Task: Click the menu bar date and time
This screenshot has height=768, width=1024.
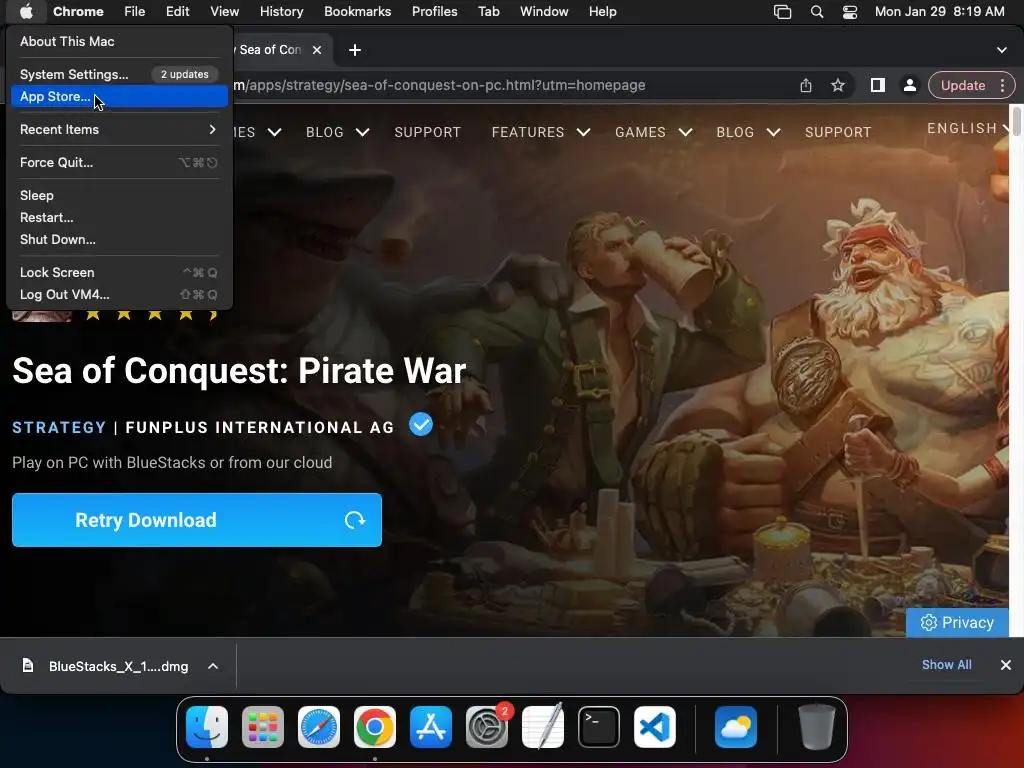Action: pyautogui.click(x=940, y=11)
